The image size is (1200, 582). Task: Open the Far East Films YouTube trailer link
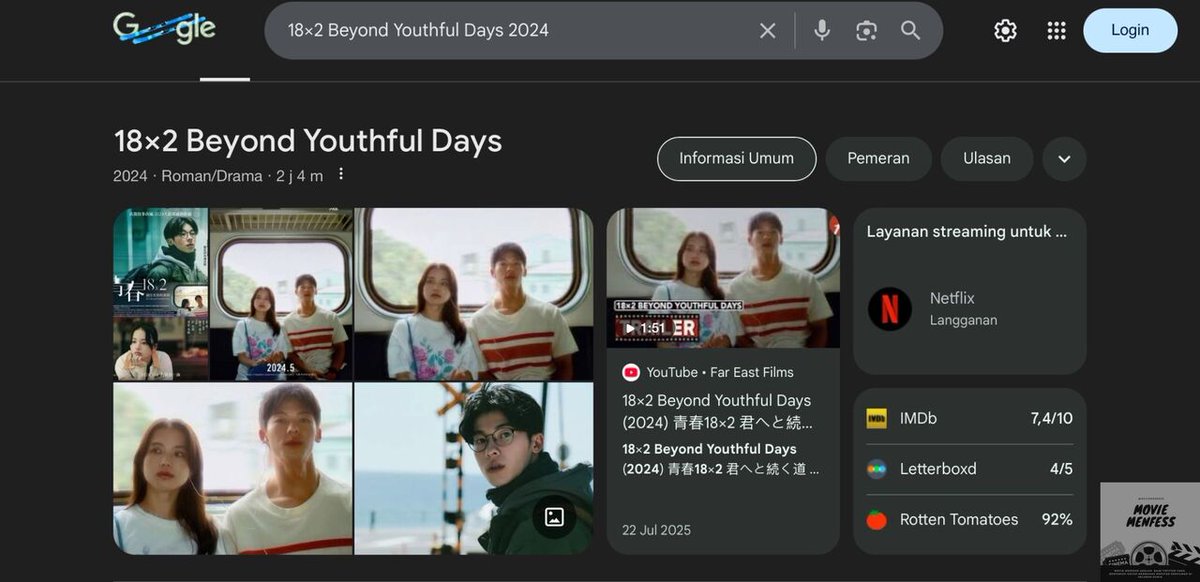point(722,371)
